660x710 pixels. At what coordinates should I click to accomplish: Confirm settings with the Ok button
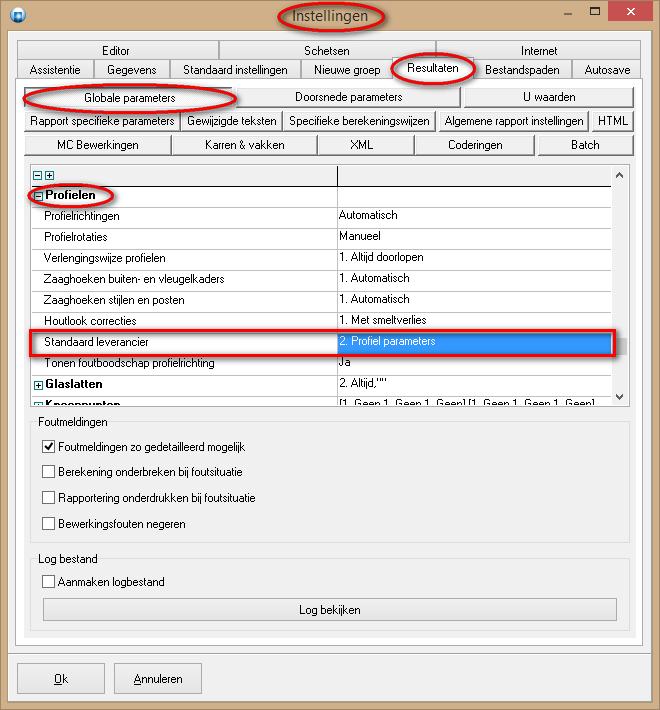[61, 678]
